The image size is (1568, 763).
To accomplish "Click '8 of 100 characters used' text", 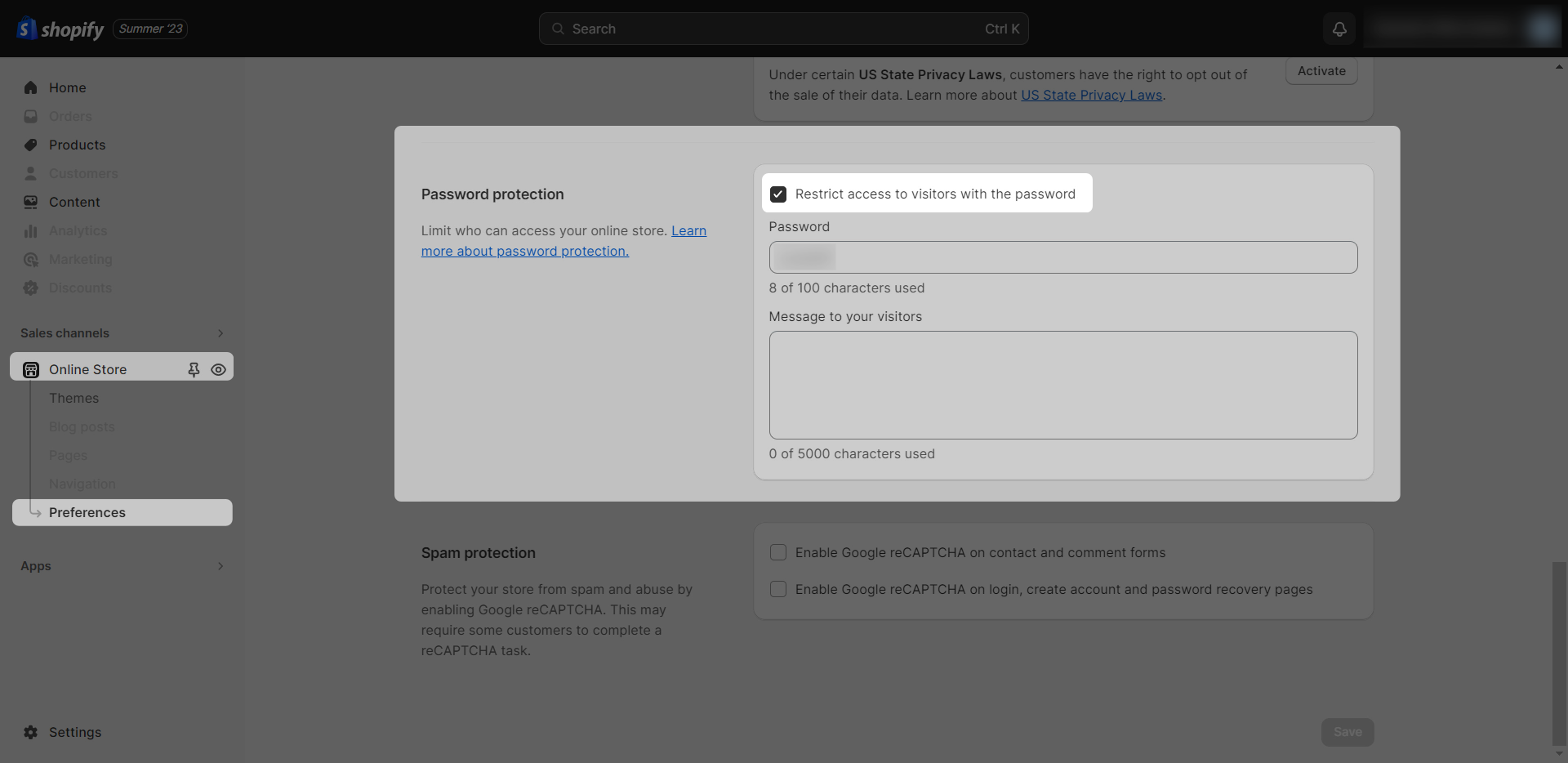I will pos(847,288).
